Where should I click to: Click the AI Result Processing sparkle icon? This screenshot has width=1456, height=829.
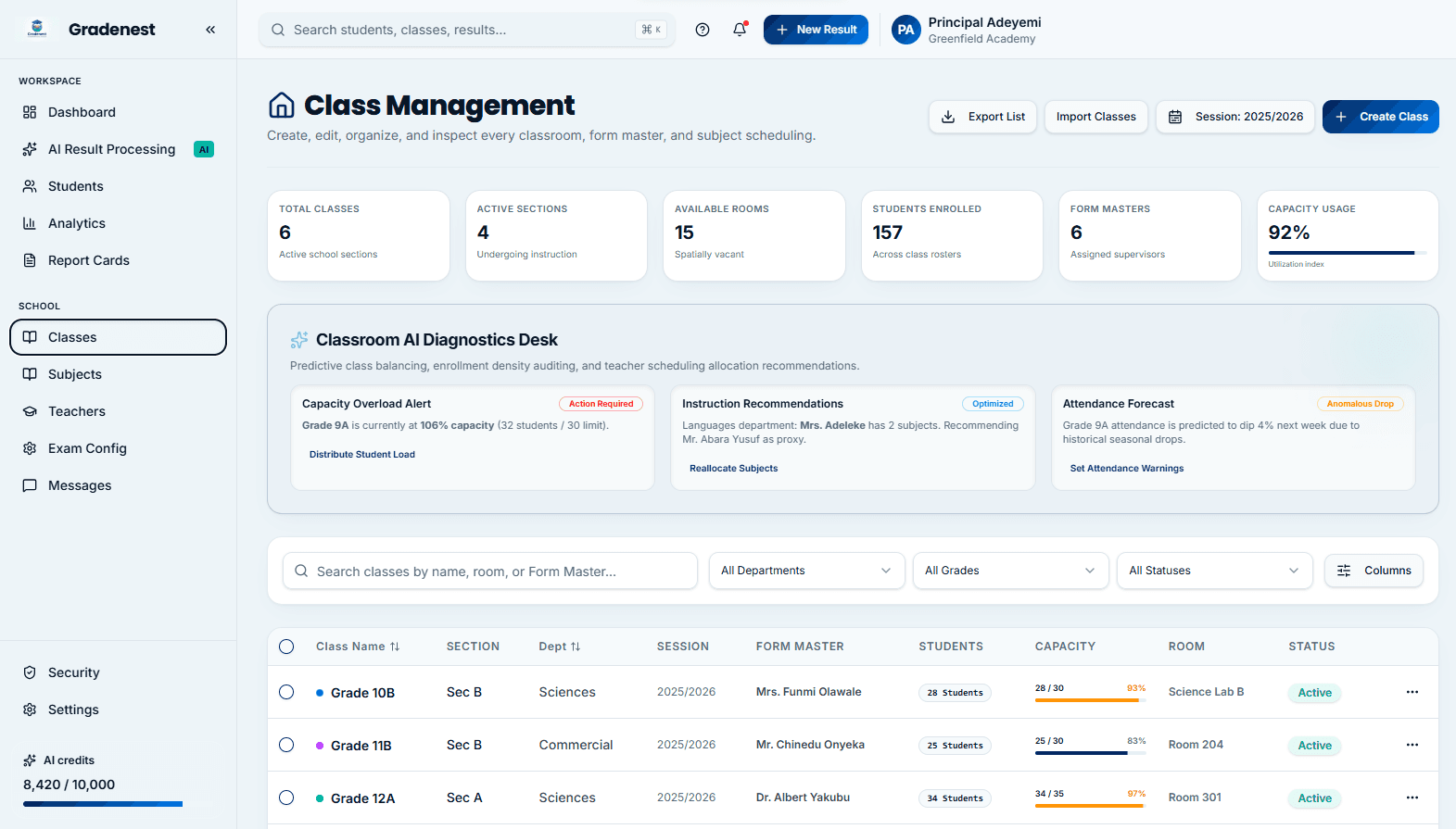[30, 149]
